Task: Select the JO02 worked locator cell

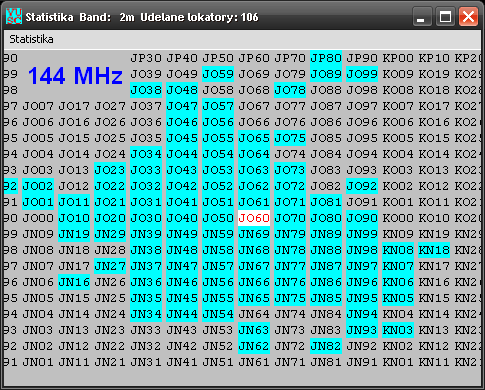Action: pos(38,186)
